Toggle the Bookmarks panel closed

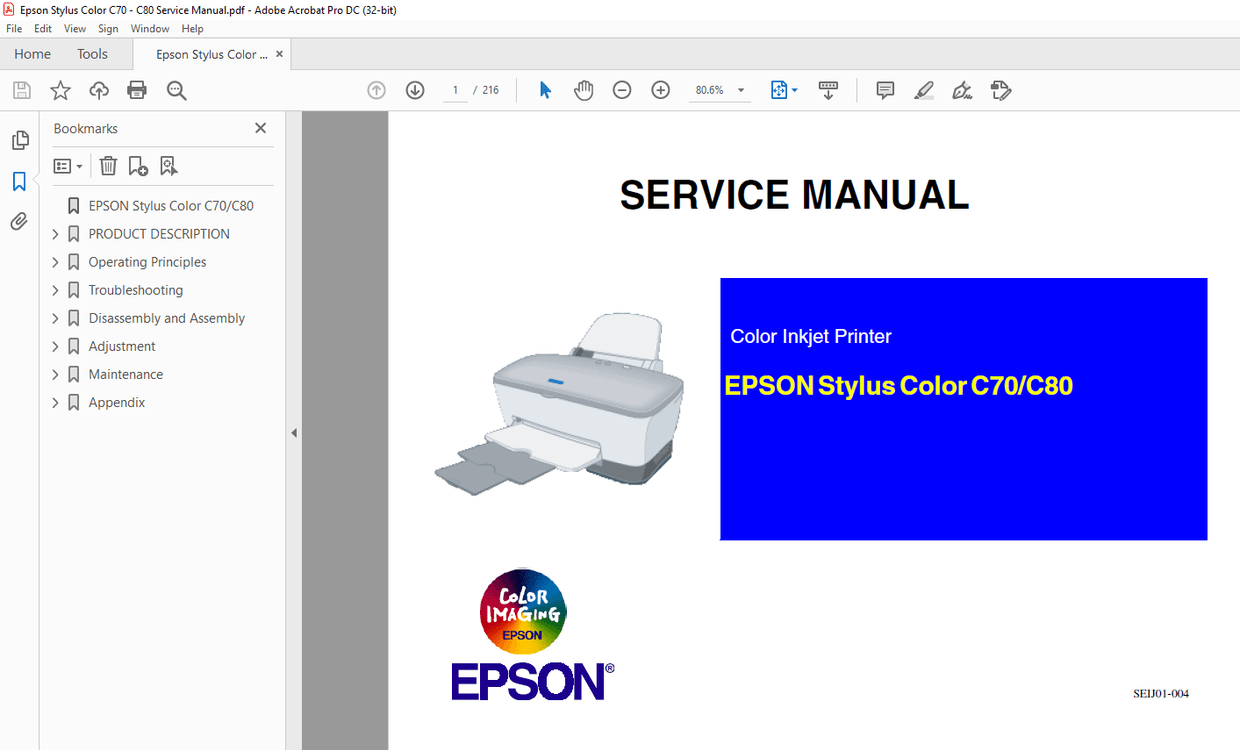[260, 128]
